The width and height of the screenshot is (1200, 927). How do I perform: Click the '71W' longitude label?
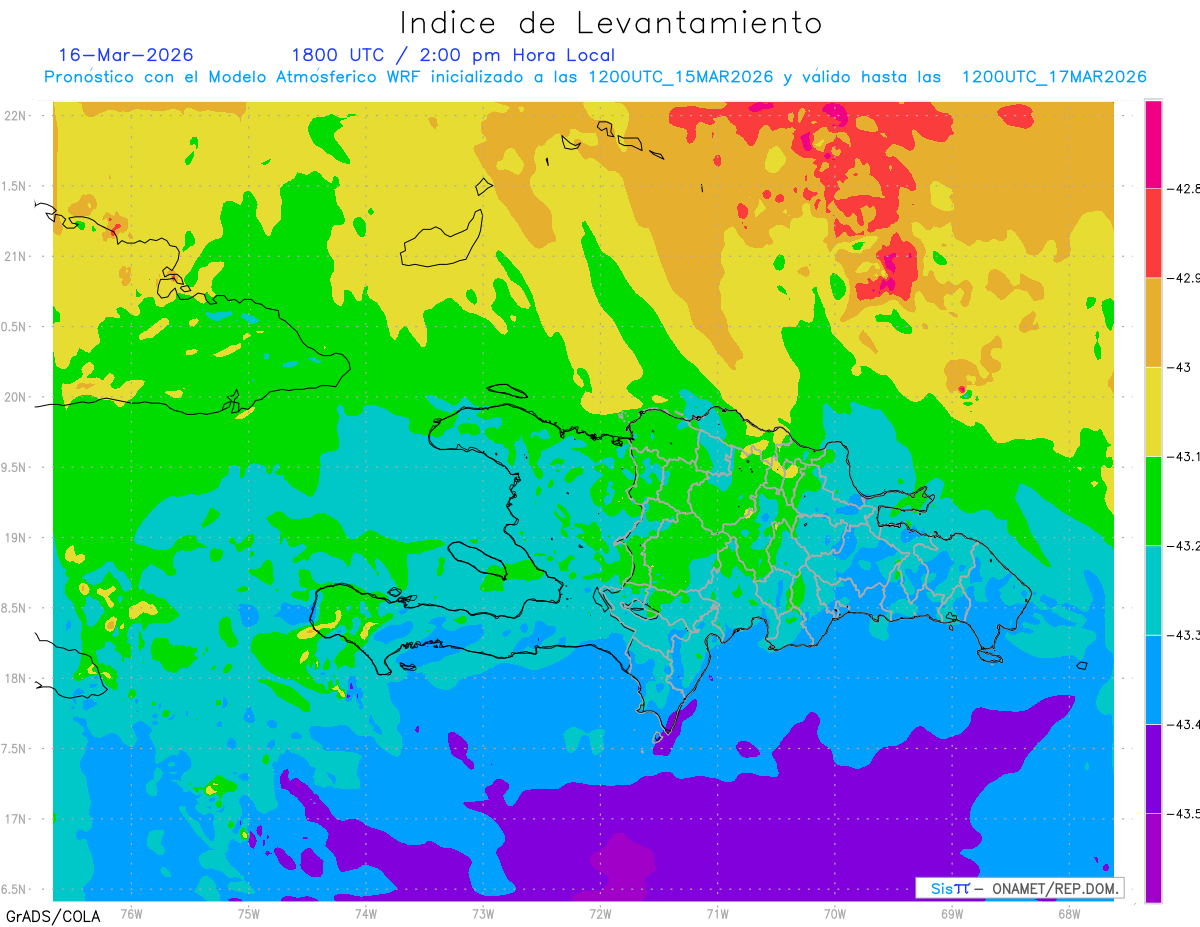tap(717, 913)
